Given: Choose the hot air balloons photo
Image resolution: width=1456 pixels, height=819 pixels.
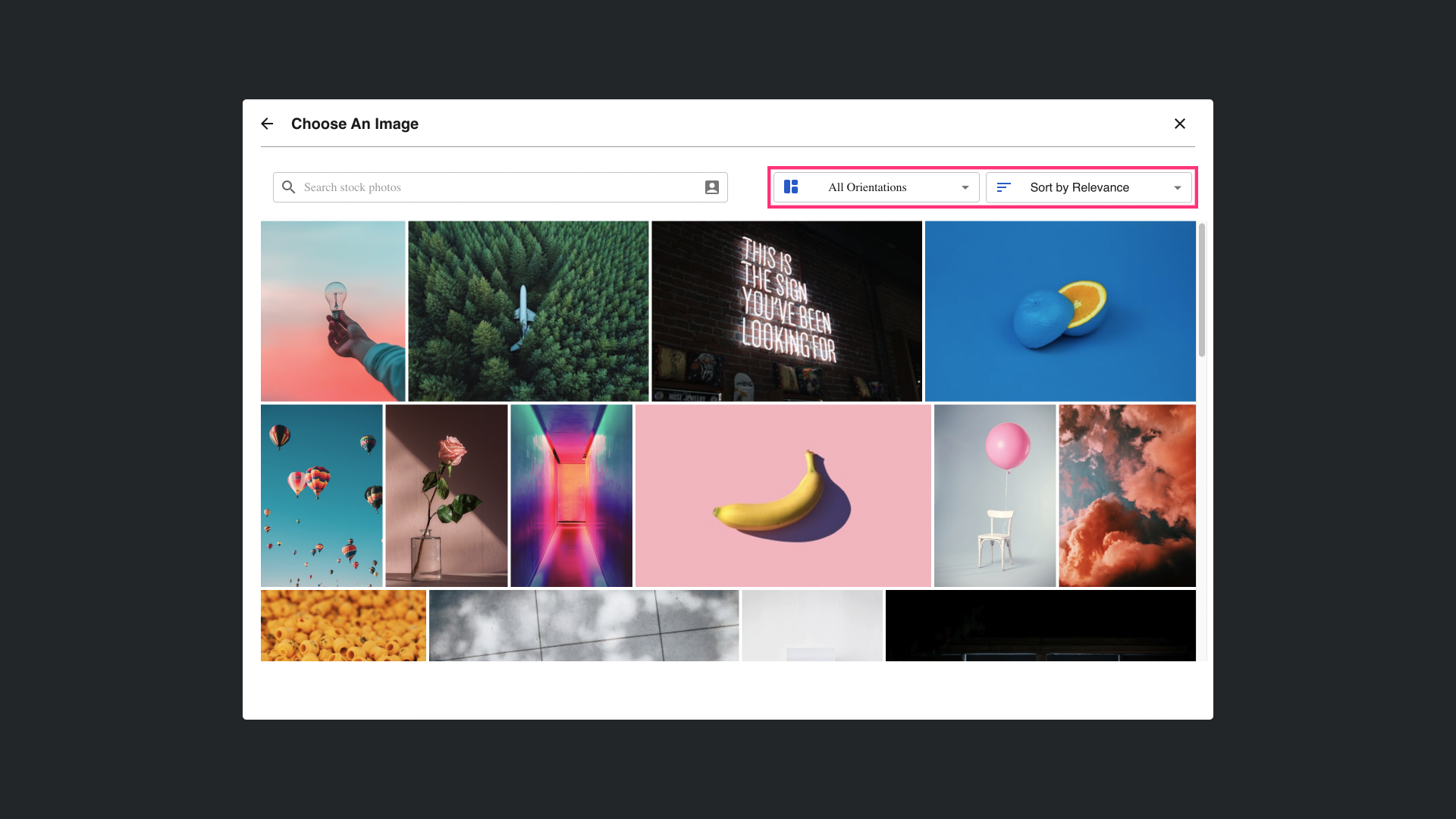Looking at the screenshot, I should (x=322, y=495).
